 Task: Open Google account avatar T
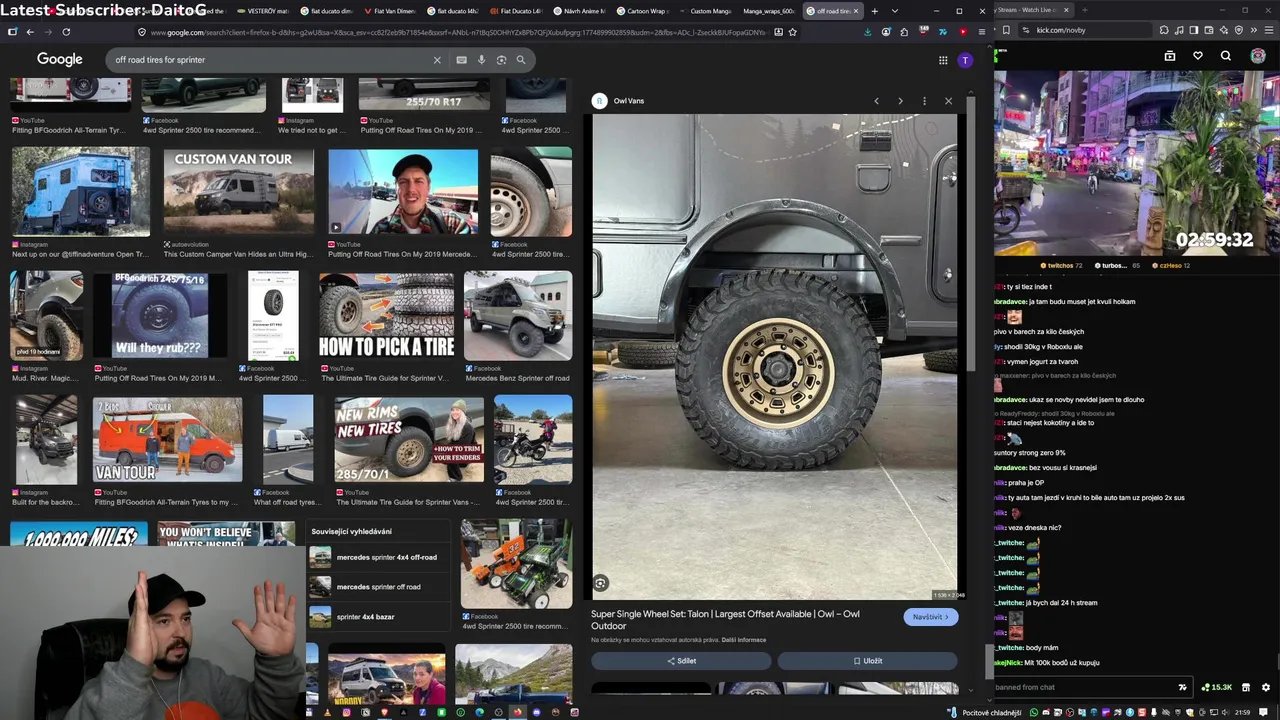click(965, 60)
